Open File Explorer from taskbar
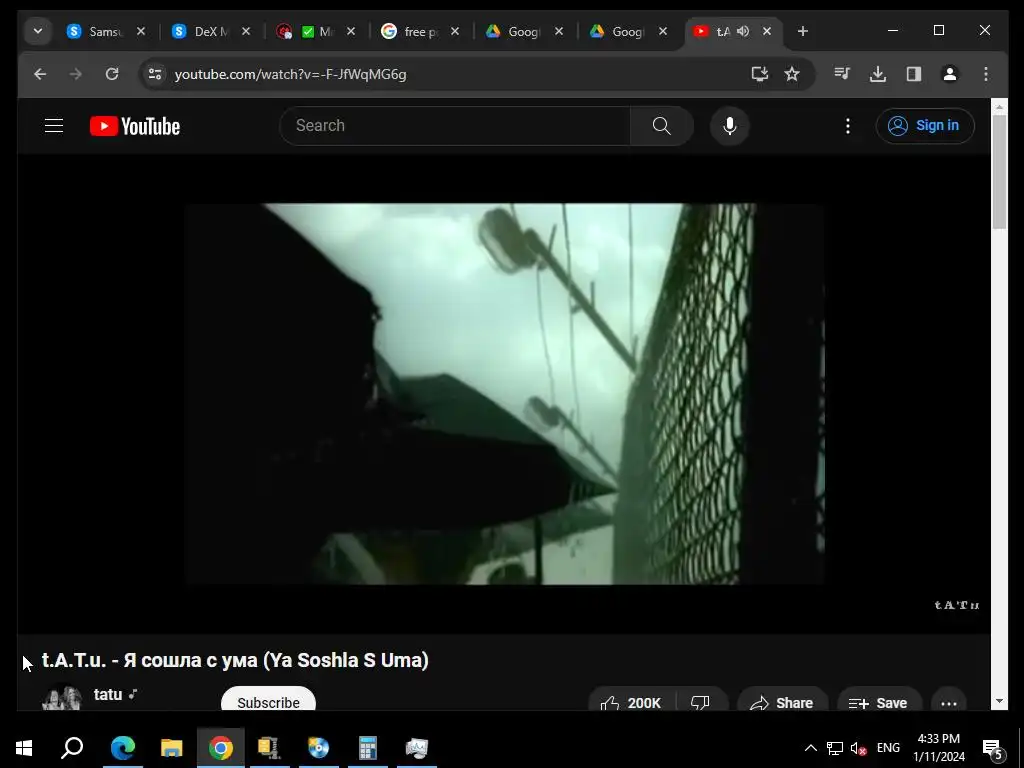Viewport: 1024px width, 768px height. click(x=172, y=747)
